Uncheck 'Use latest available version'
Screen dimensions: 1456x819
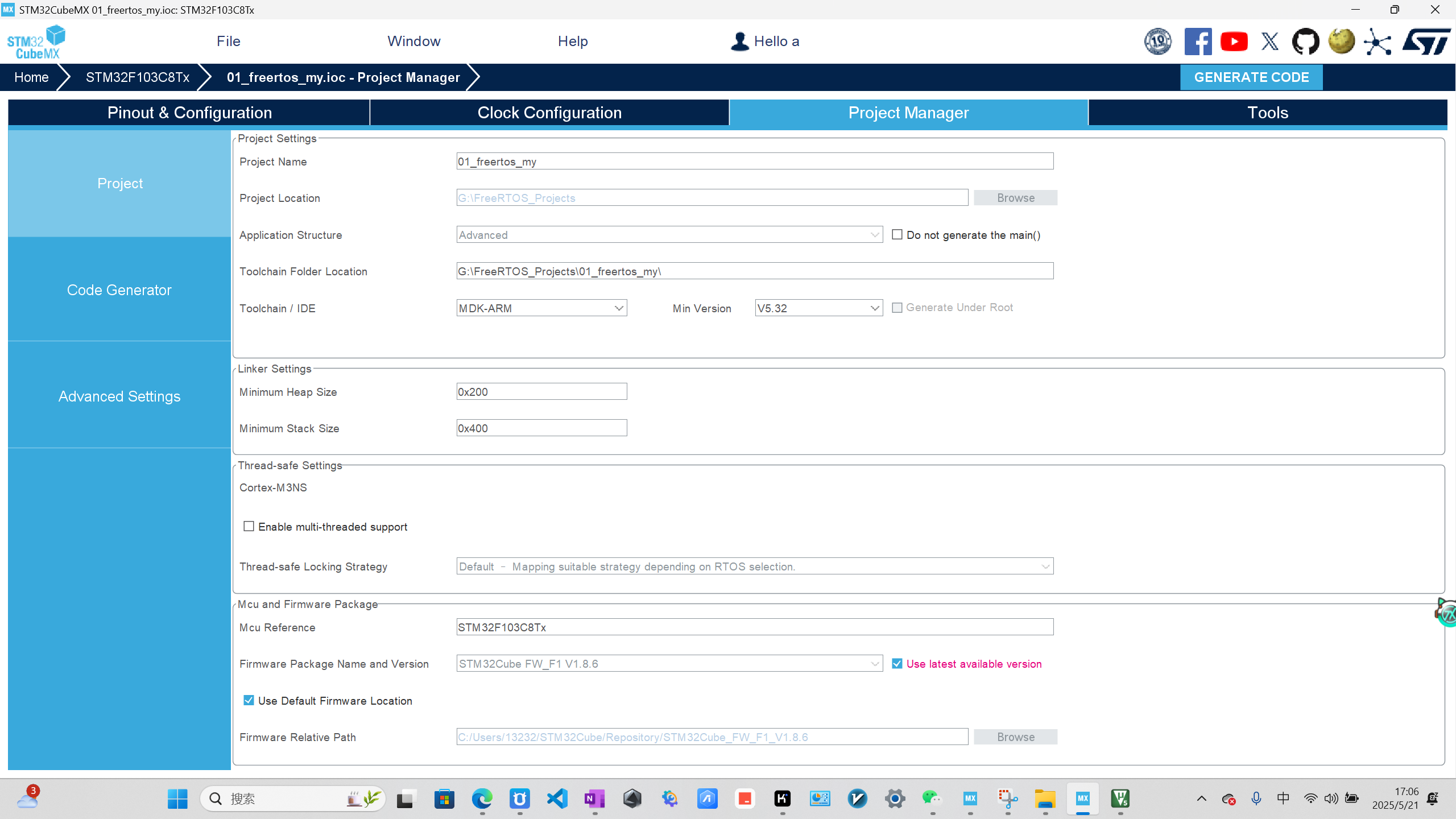tap(897, 664)
